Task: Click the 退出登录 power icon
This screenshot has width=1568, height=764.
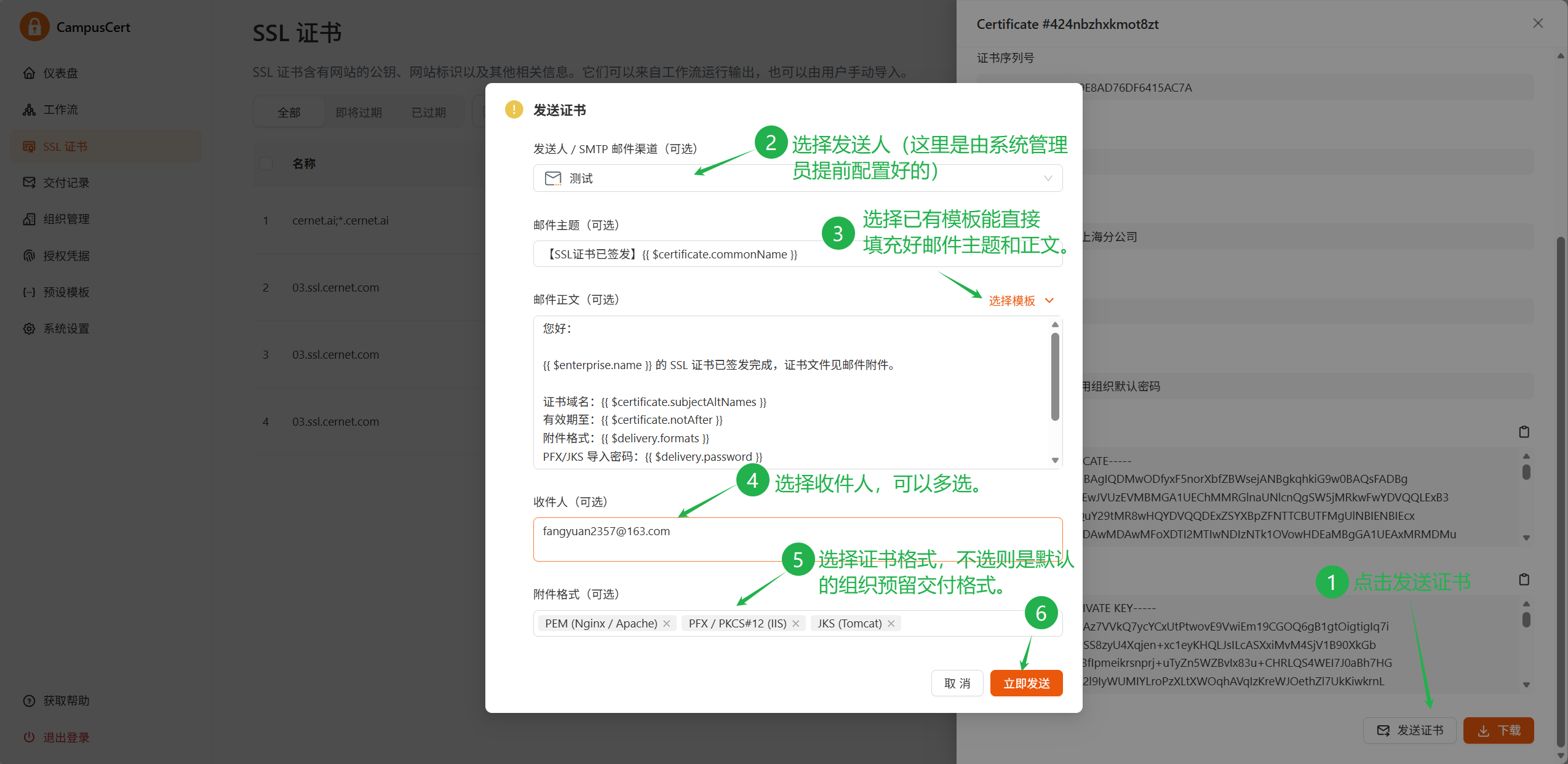Action: coord(29,737)
